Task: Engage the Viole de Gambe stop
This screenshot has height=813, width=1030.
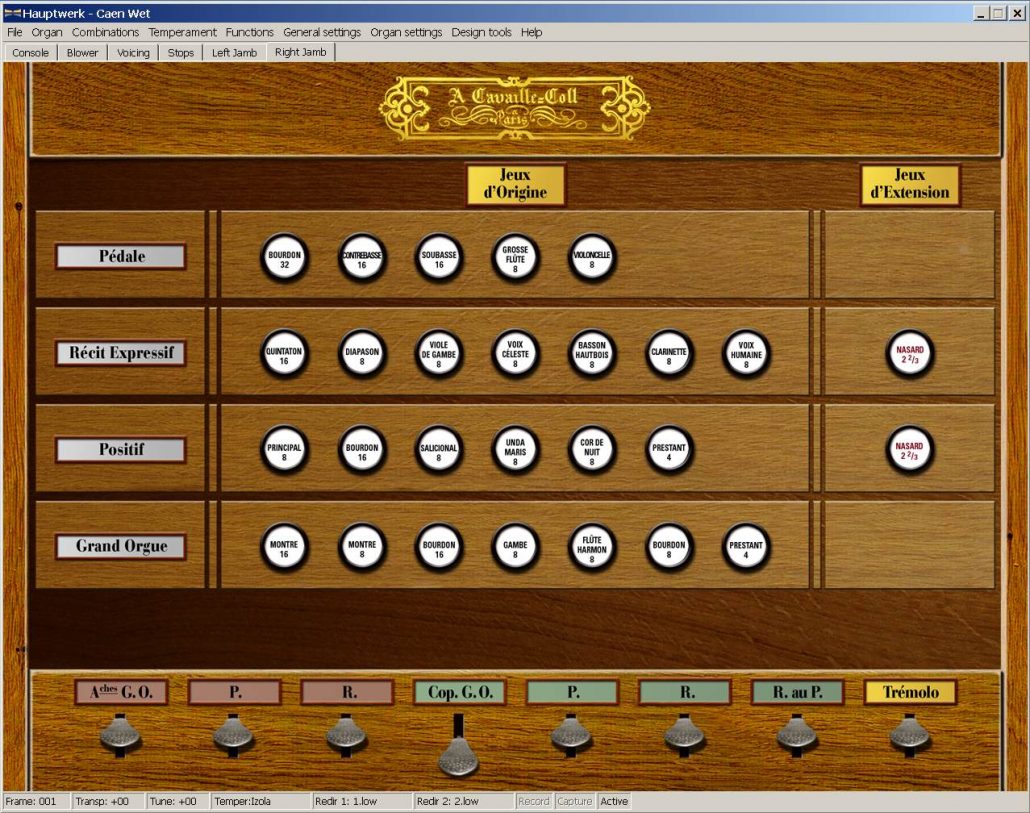Action: point(439,355)
